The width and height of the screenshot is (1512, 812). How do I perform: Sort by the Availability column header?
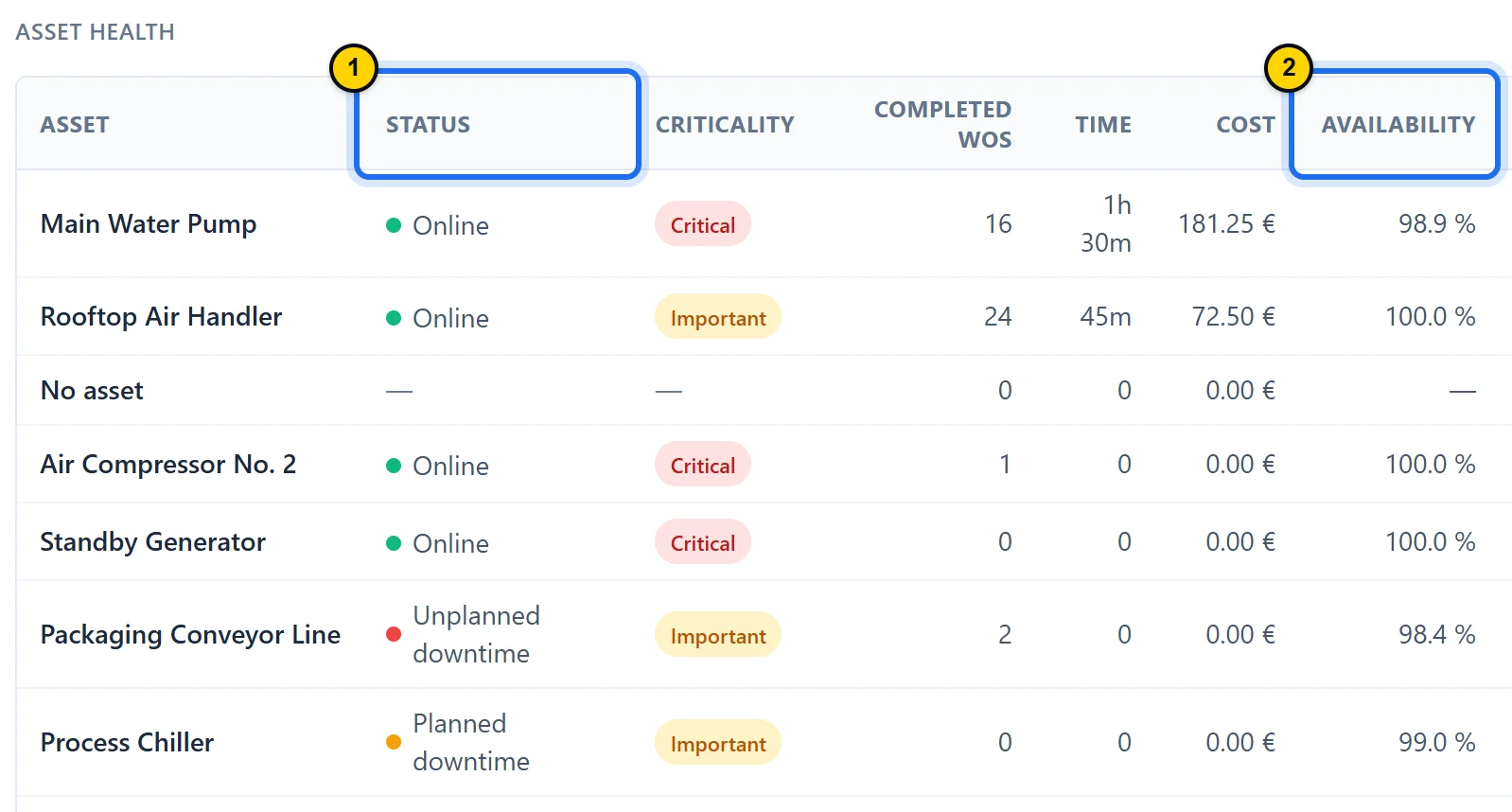(1398, 125)
